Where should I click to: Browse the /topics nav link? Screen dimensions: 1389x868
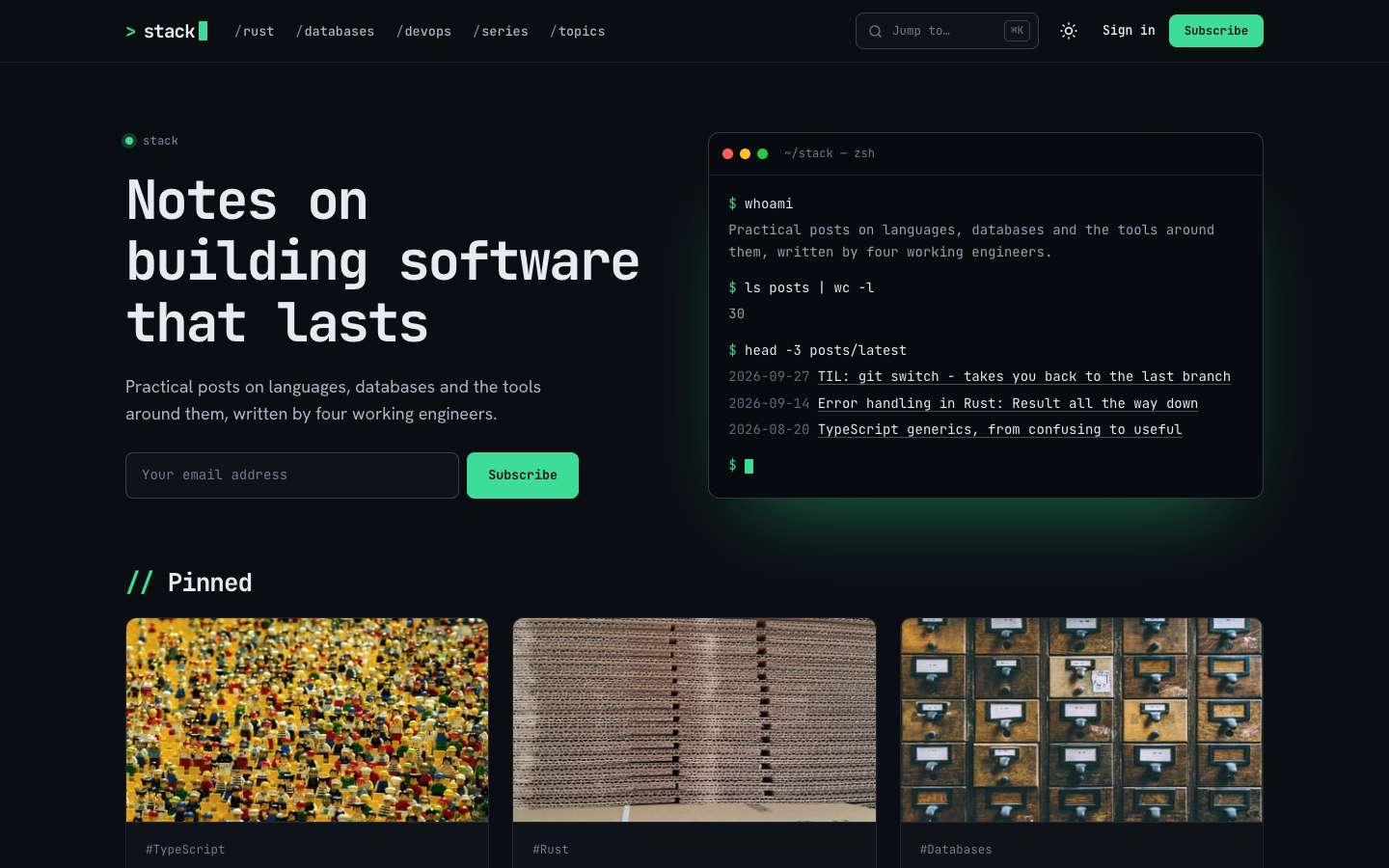[578, 31]
